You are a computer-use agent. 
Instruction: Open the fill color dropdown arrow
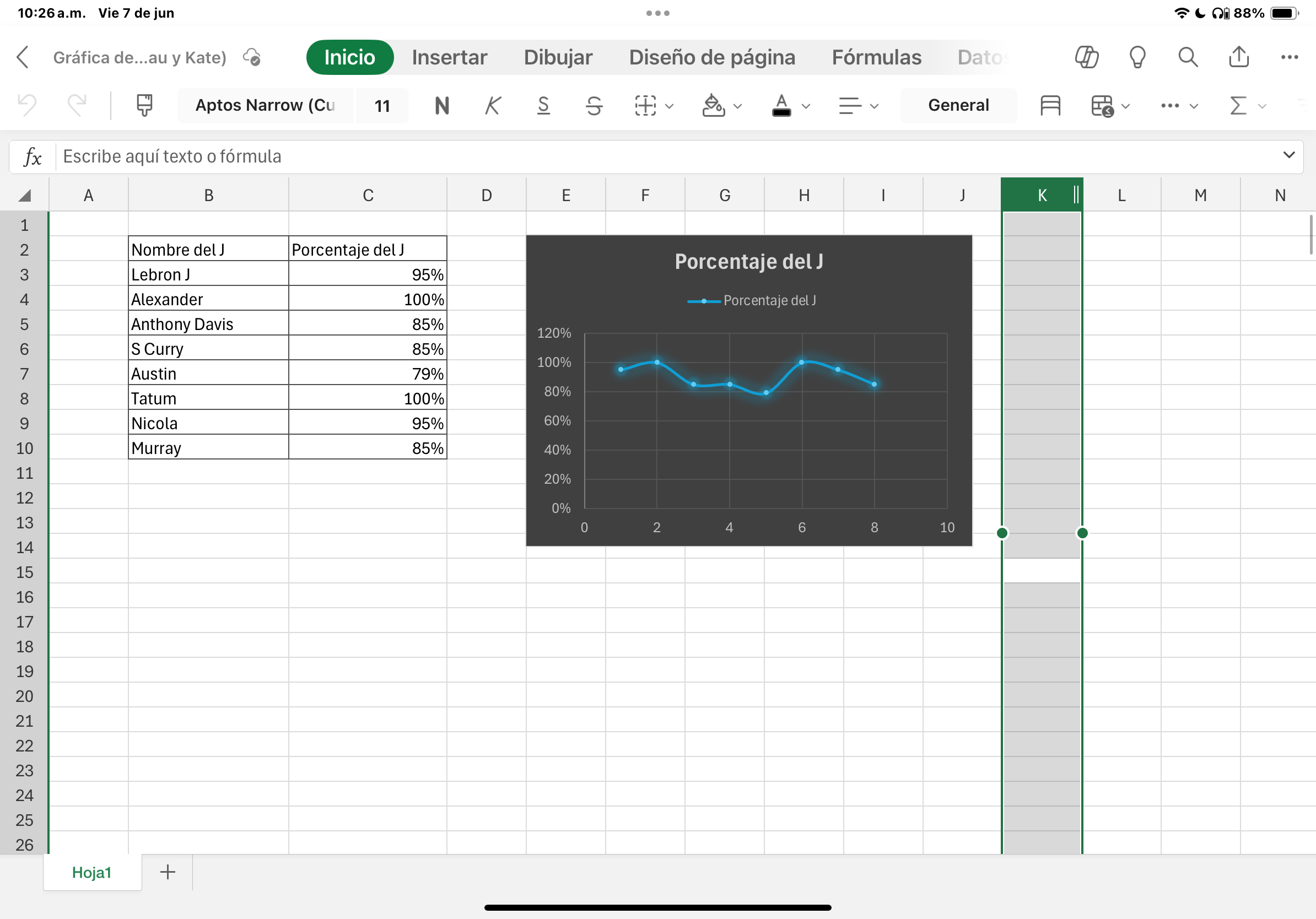coord(738,106)
